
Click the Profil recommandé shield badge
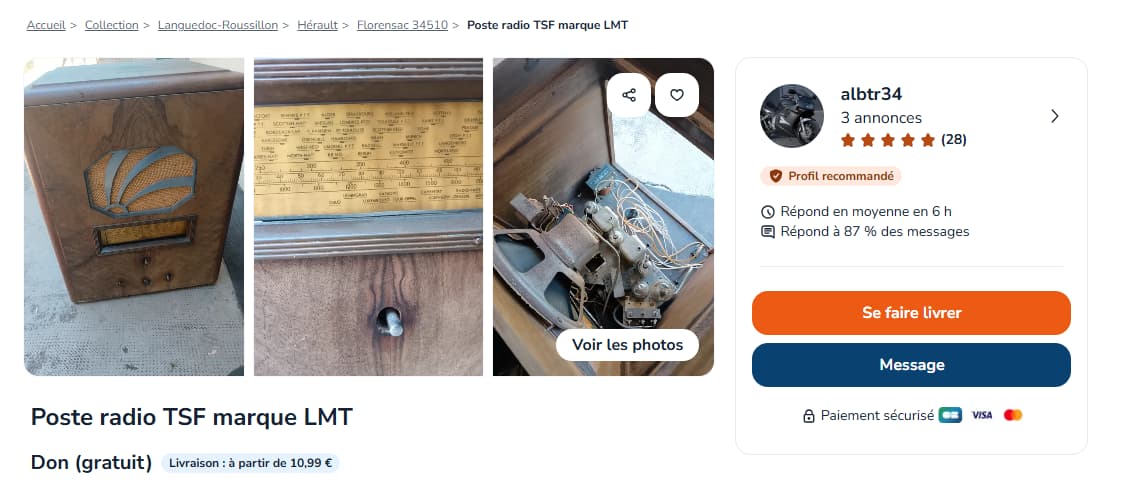(x=831, y=176)
